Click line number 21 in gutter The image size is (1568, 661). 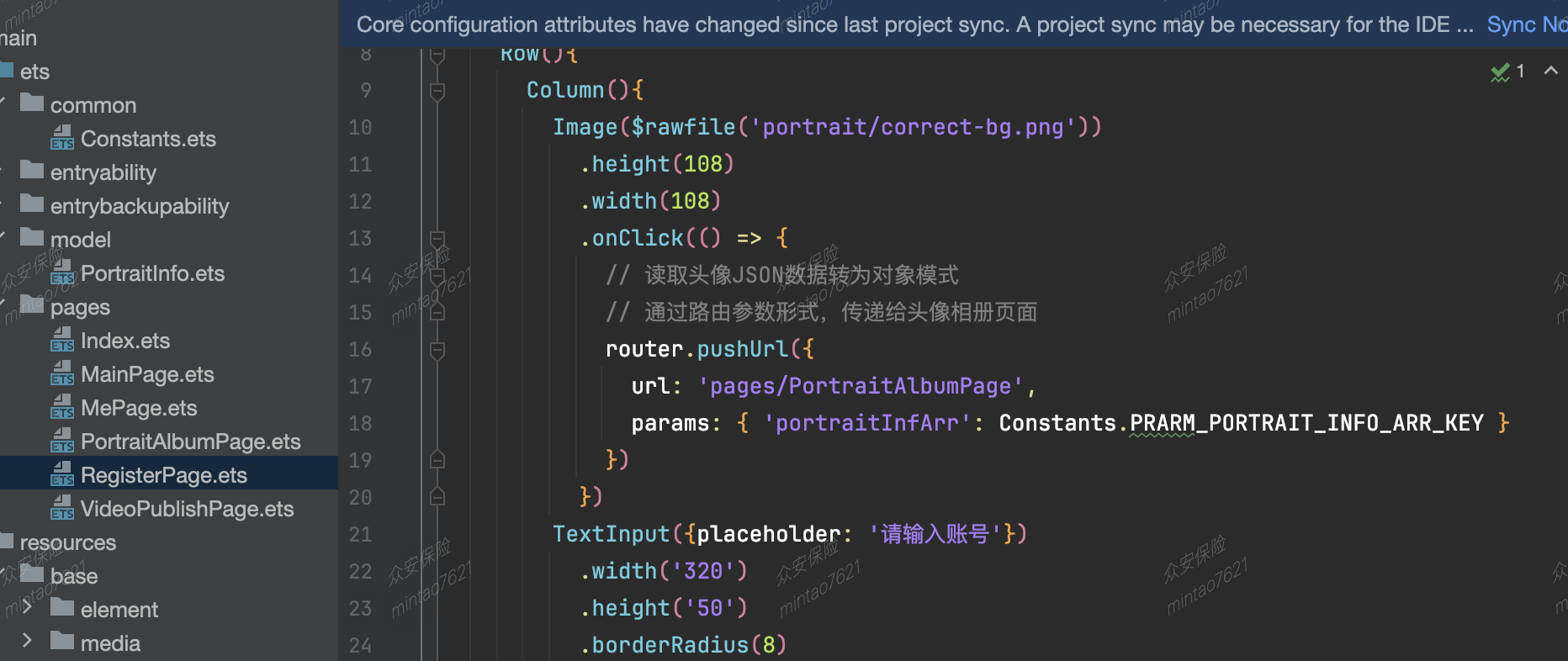click(360, 534)
